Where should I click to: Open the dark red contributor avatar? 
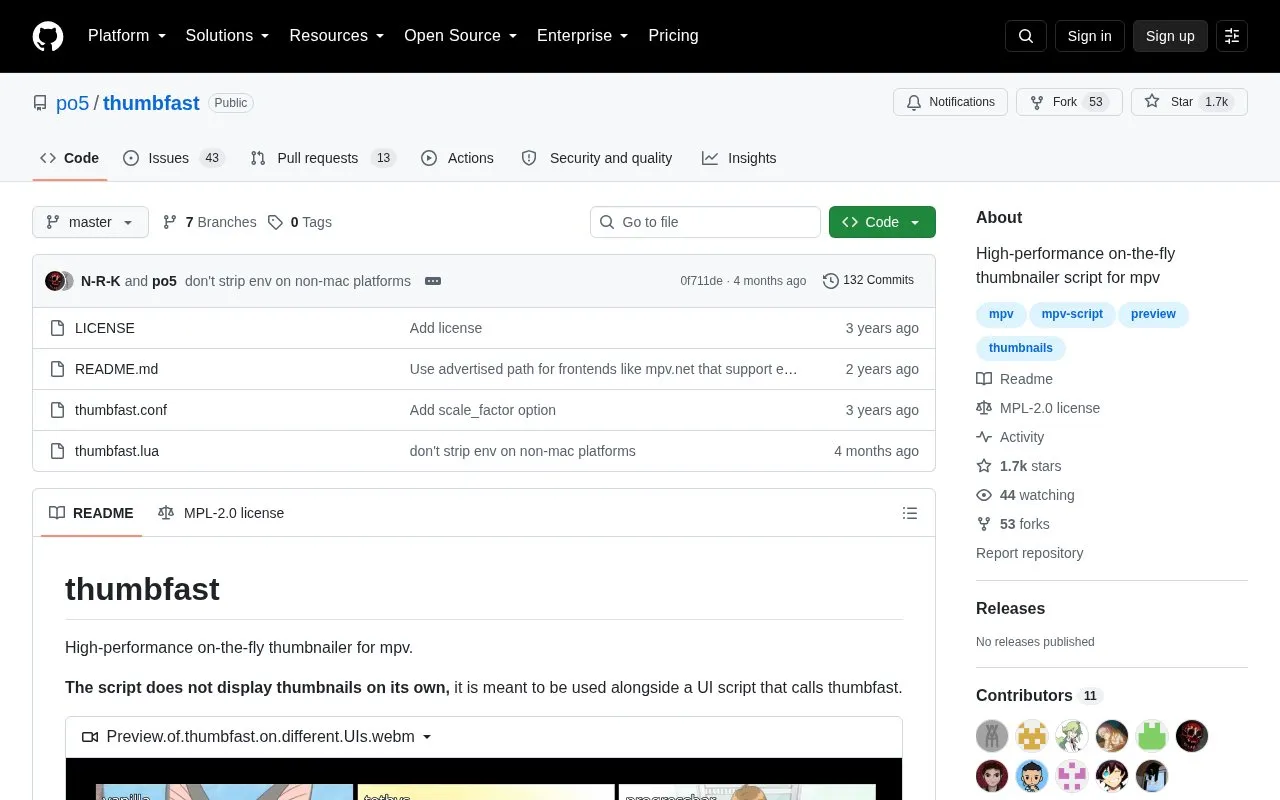[1192, 736]
